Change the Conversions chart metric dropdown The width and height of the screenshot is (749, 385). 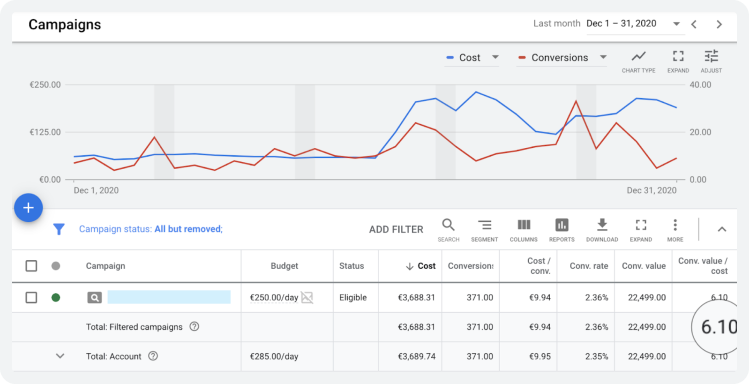[562, 58]
